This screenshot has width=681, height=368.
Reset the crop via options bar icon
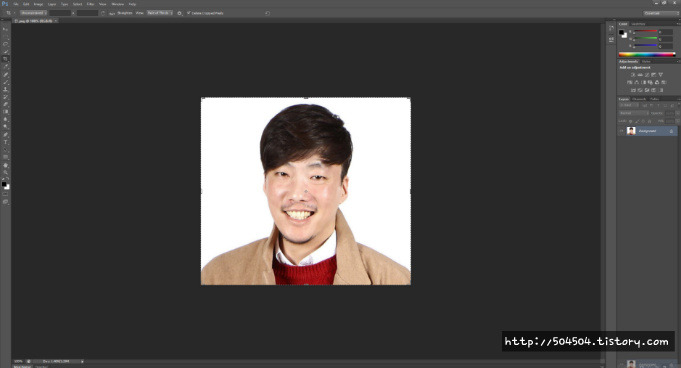pyautogui.click(x=267, y=13)
